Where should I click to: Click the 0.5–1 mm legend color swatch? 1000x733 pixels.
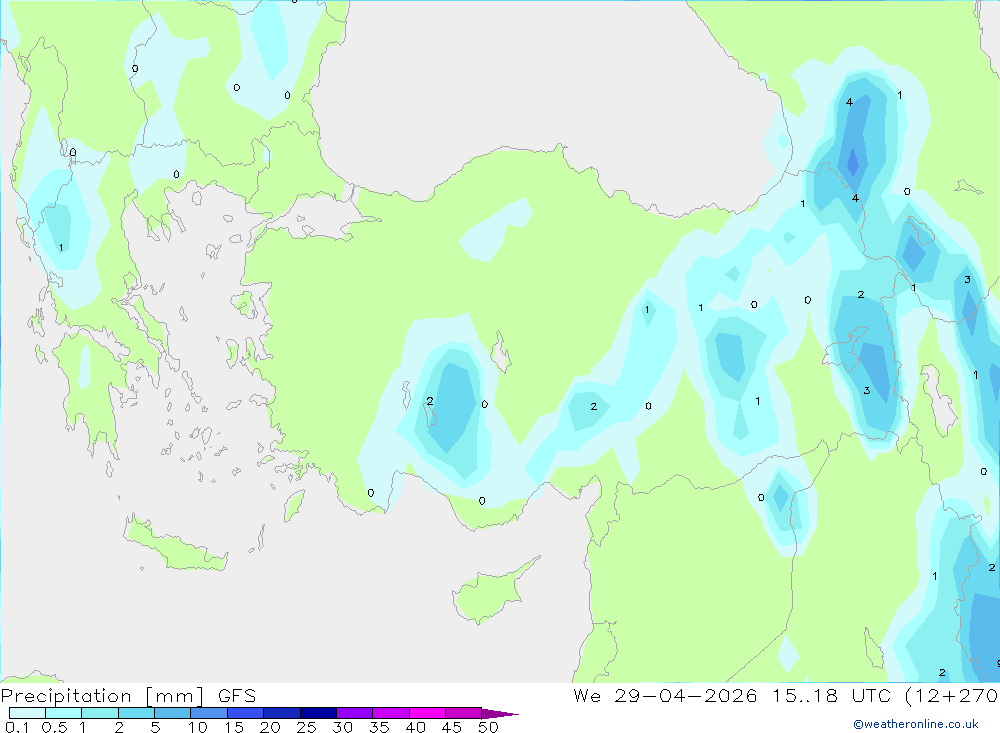(64, 713)
